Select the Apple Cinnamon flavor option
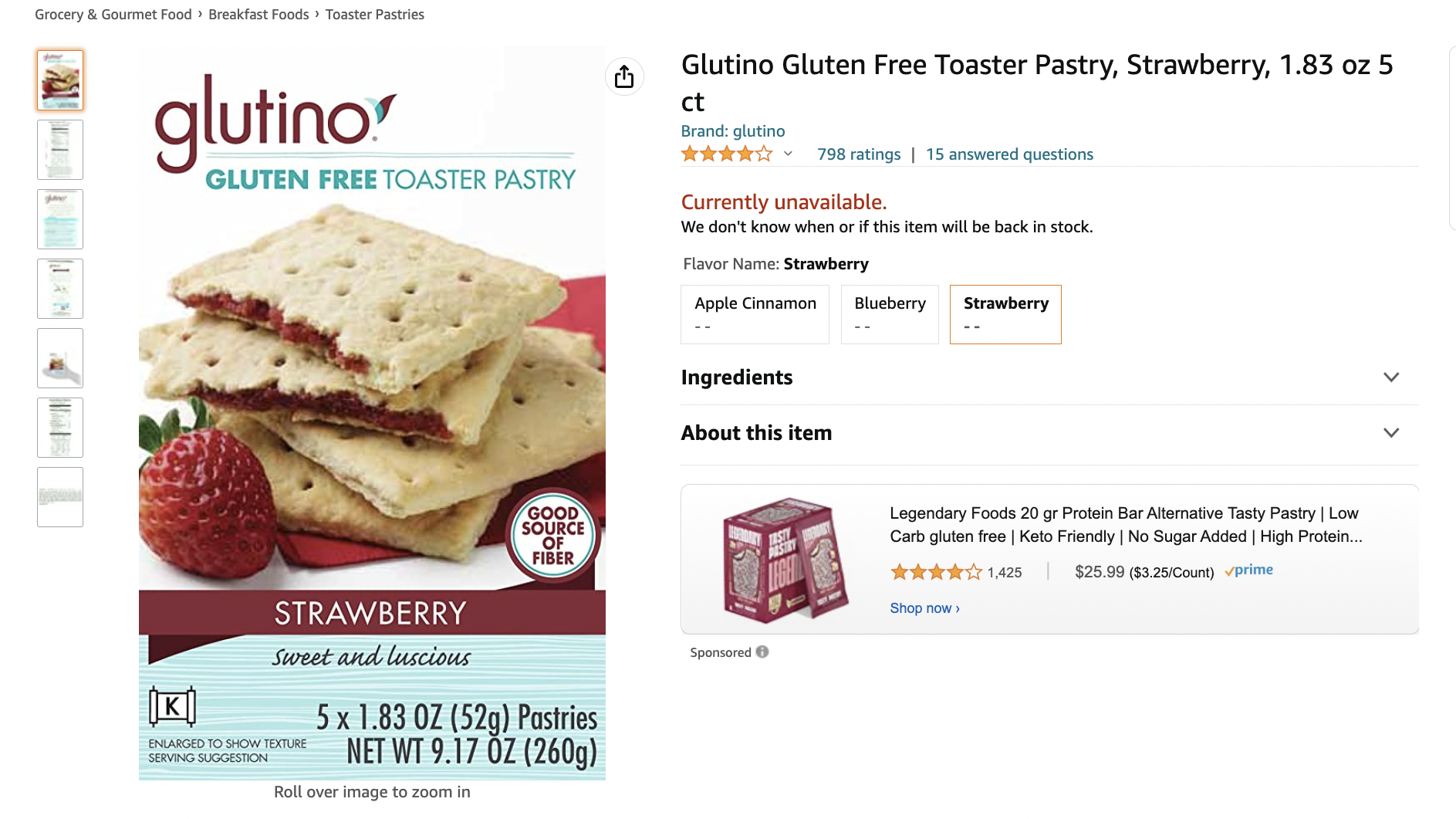 [x=755, y=314]
